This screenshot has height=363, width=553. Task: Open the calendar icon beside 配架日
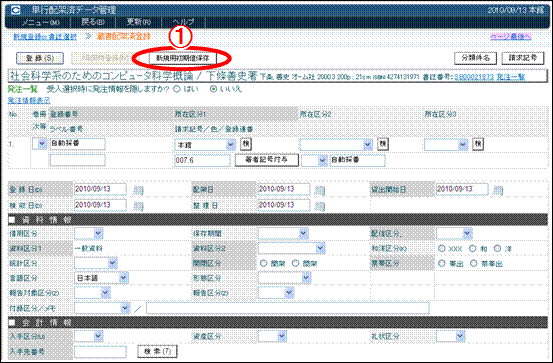(x=320, y=190)
